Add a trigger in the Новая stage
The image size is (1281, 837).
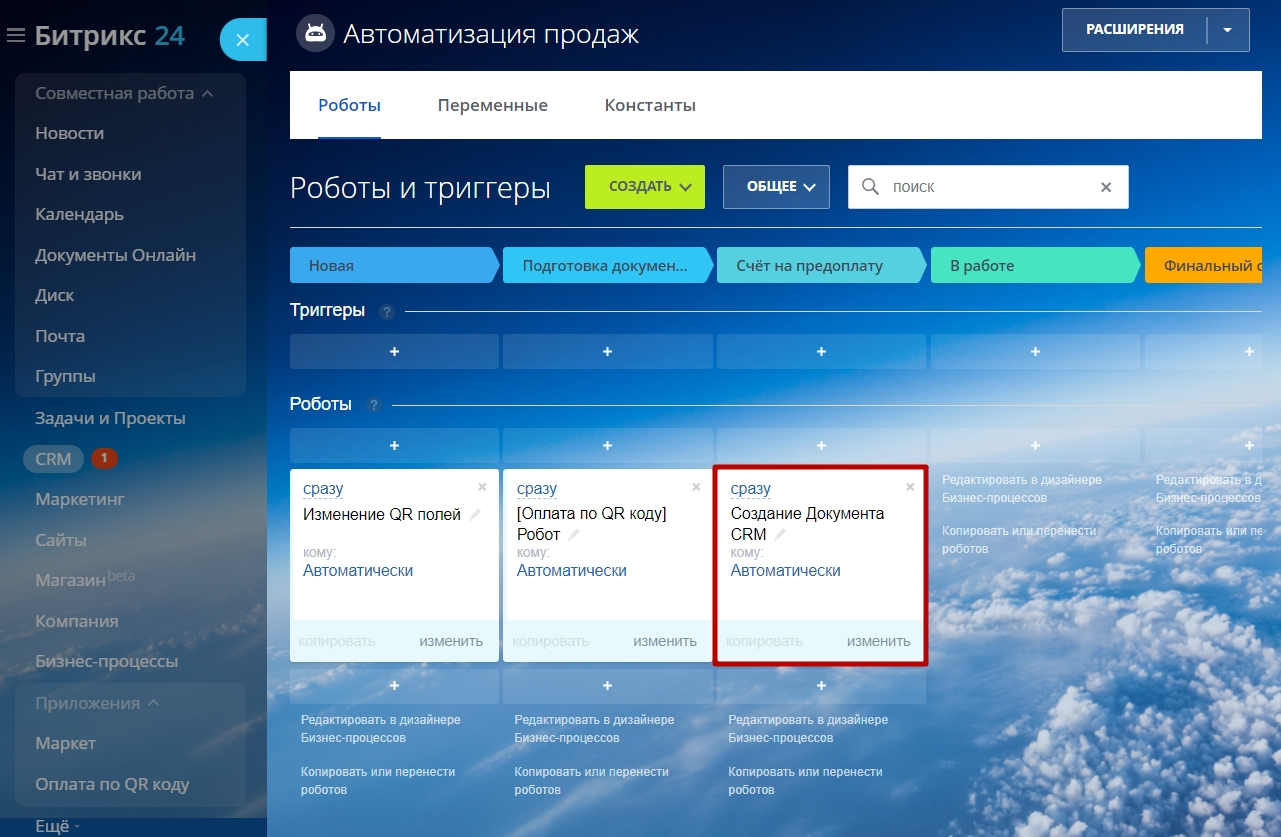(394, 352)
